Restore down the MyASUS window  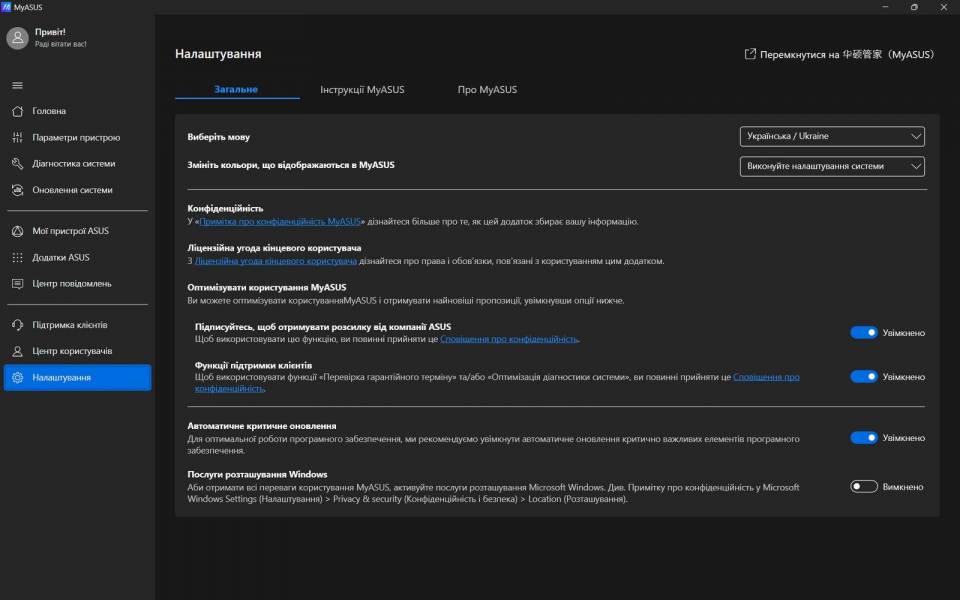coord(914,7)
